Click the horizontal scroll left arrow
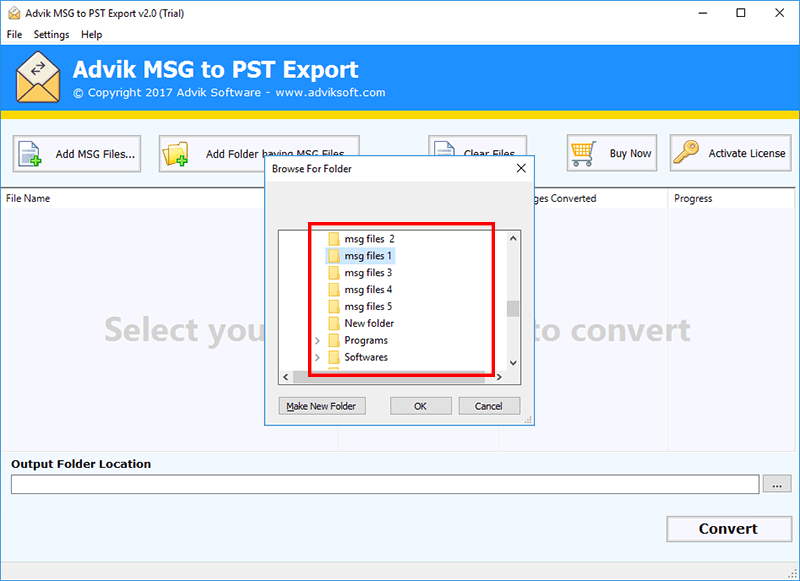The width and height of the screenshot is (800, 581). (x=286, y=377)
